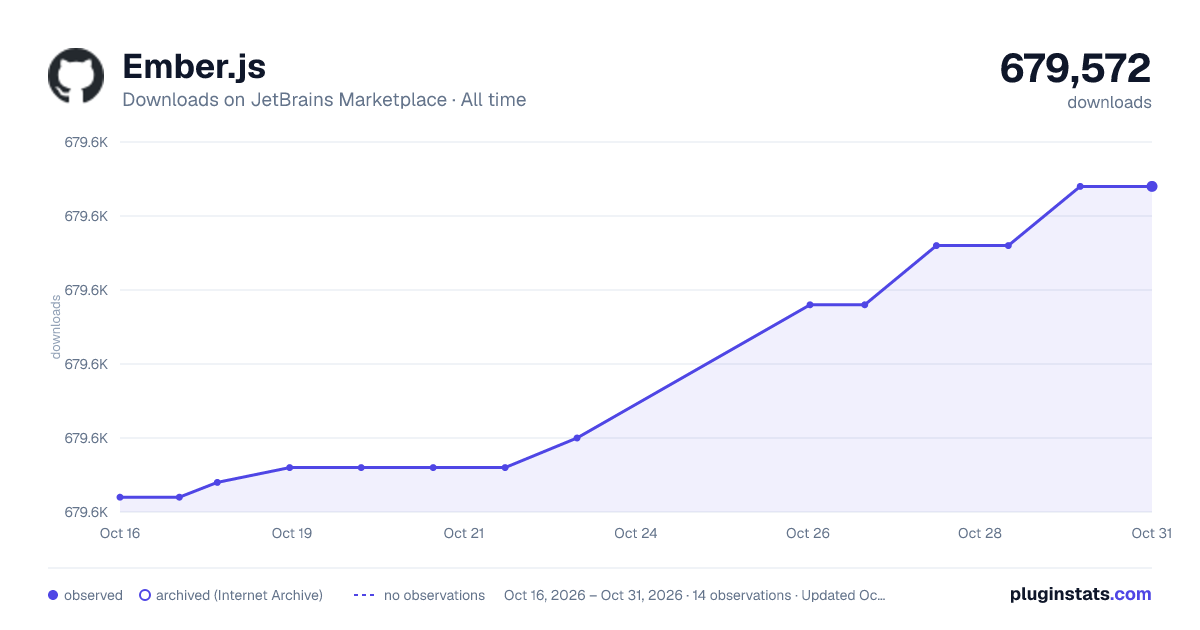Click the Oct 21 x-axis label
The image size is (1200, 630).
(x=464, y=533)
